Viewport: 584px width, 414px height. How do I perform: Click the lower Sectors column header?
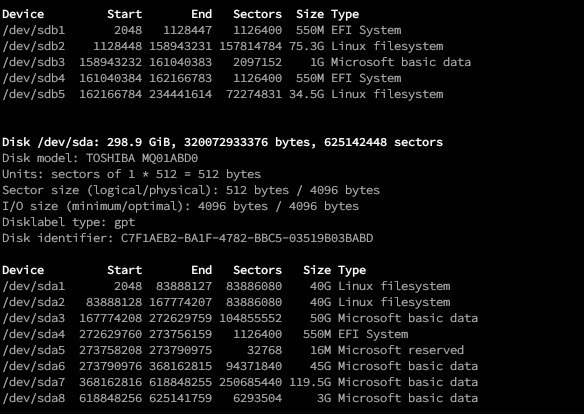[257, 270]
